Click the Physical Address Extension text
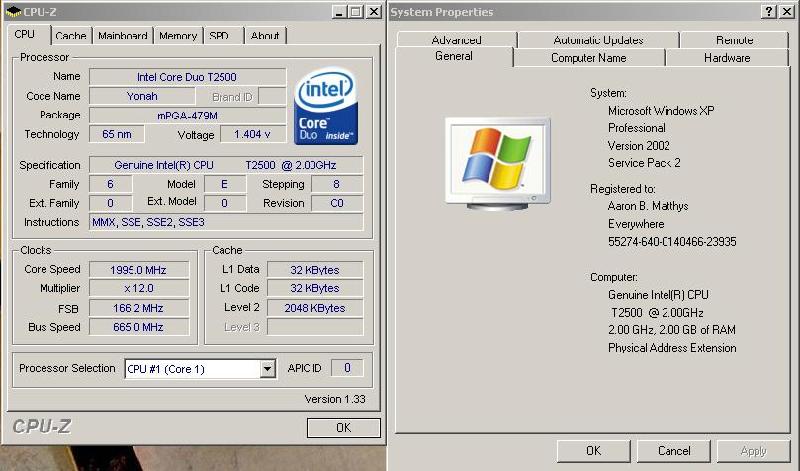 coord(672,348)
